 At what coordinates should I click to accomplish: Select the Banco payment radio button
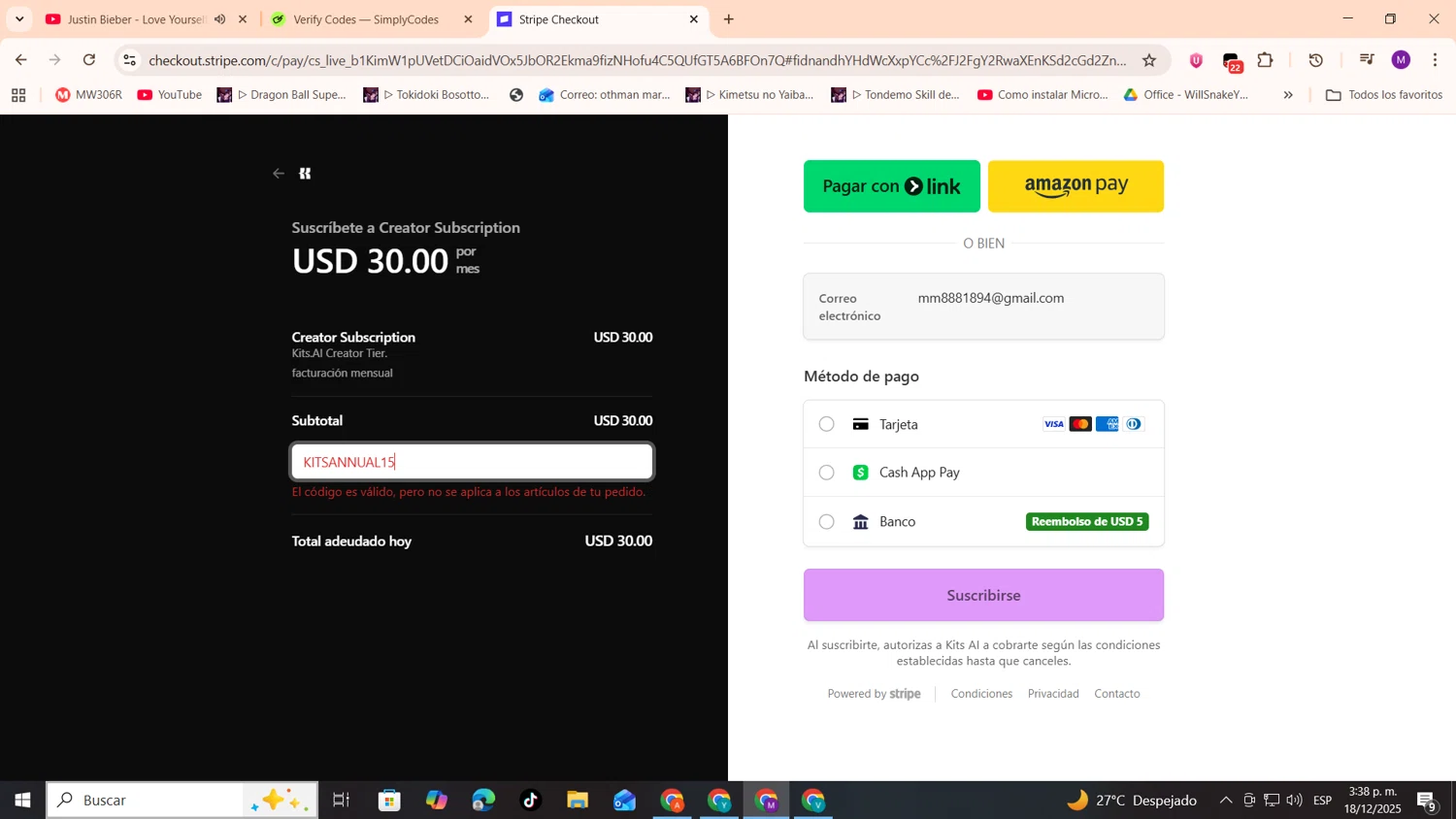click(x=826, y=522)
